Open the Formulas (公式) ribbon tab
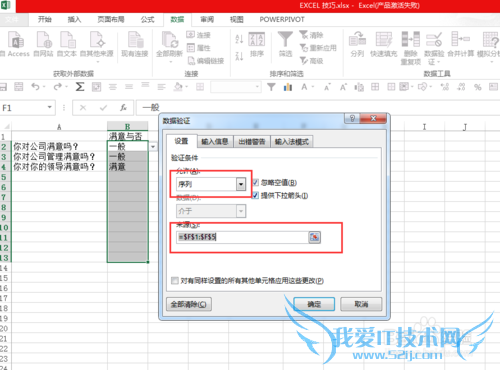Image resolution: width=500 pixels, height=370 pixels. coord(147,20)
